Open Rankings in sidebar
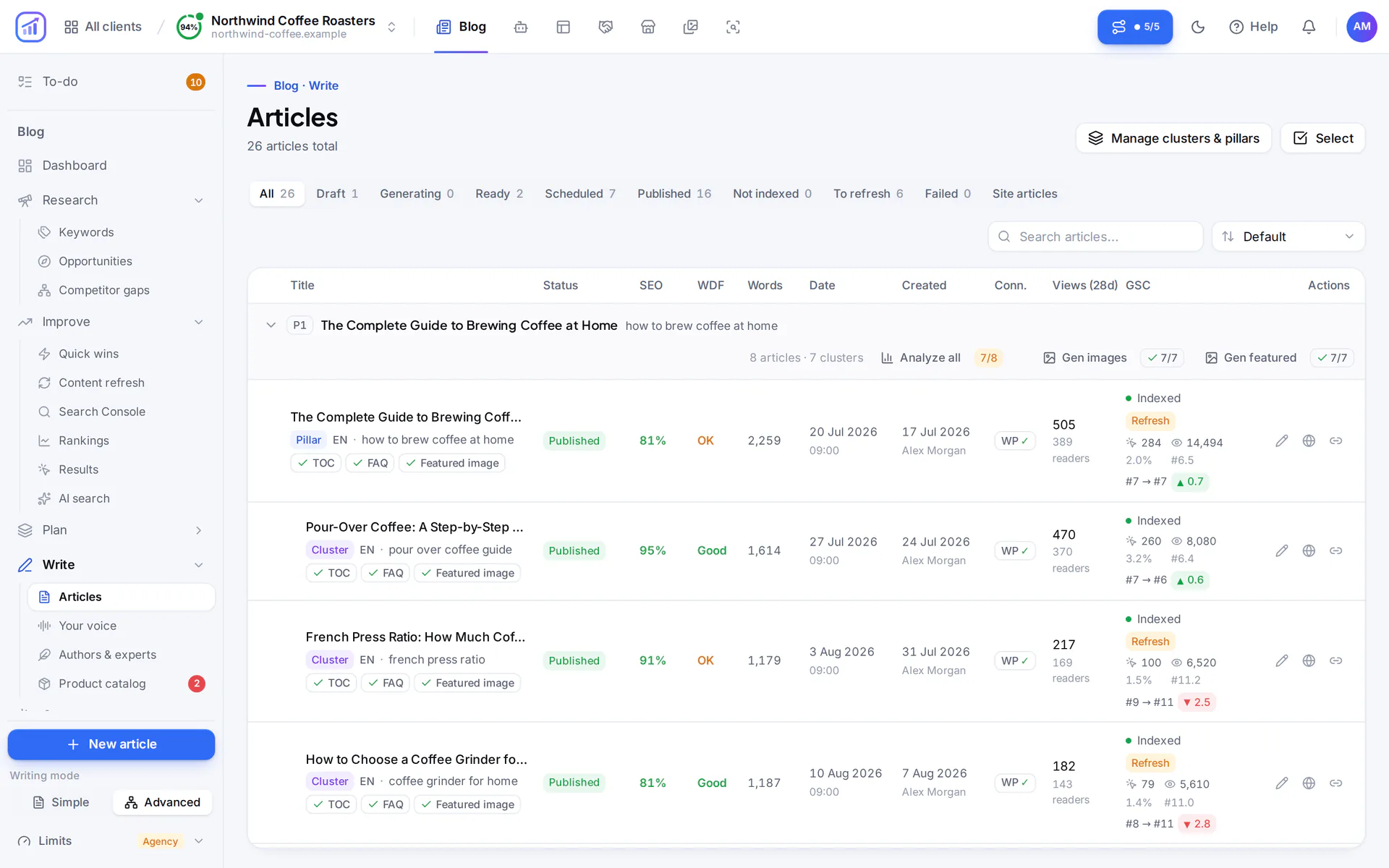 tap(122, 441)
